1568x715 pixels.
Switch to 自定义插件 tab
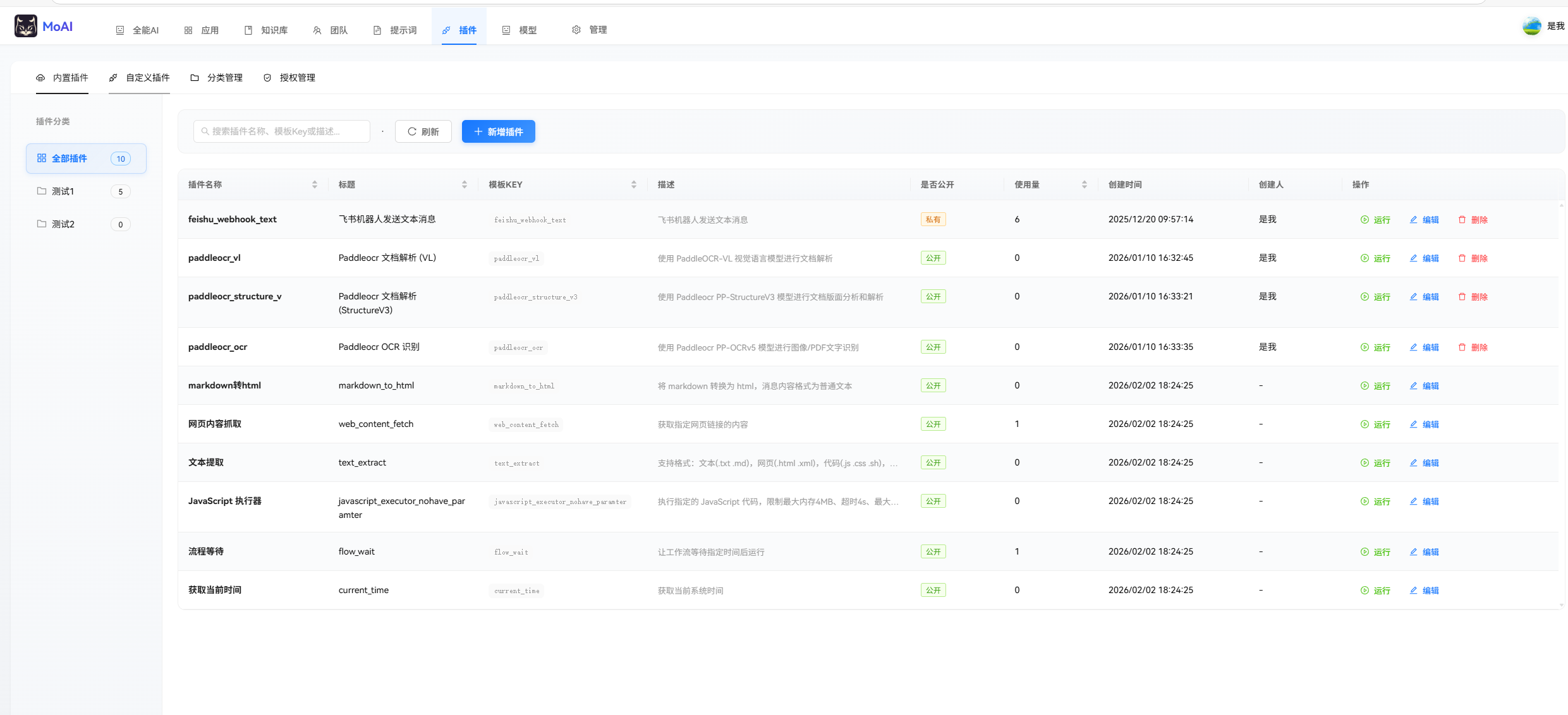click(140, 78)
